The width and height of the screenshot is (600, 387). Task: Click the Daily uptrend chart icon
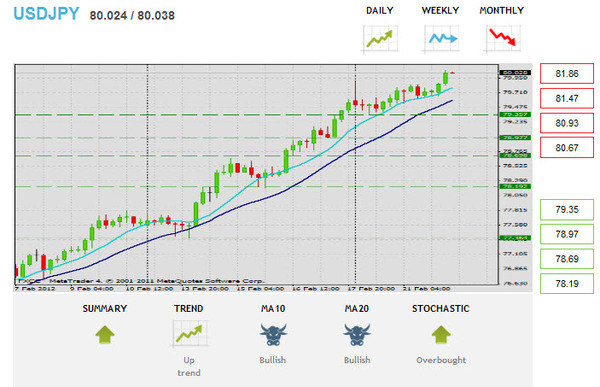(x=380, y=38)
